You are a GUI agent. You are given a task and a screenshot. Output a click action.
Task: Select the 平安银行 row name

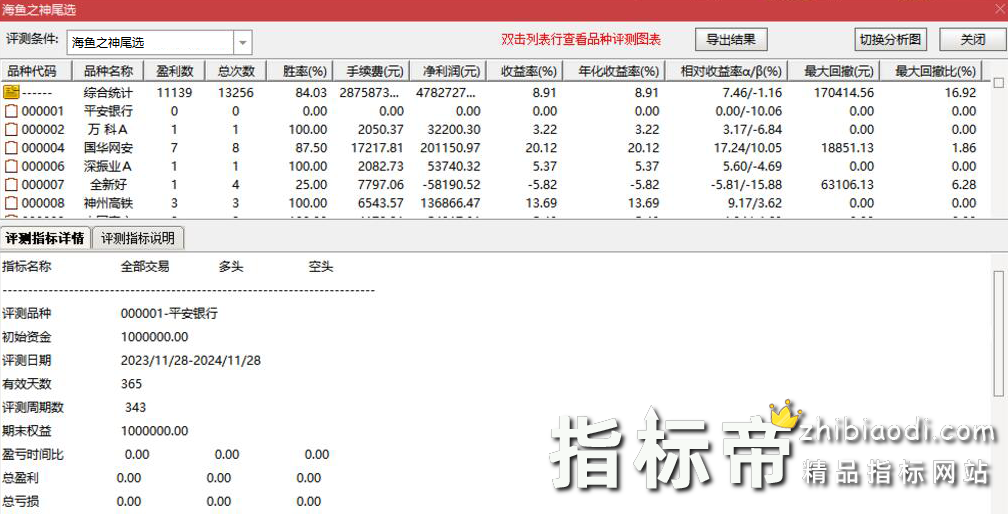tap(109, 111)
